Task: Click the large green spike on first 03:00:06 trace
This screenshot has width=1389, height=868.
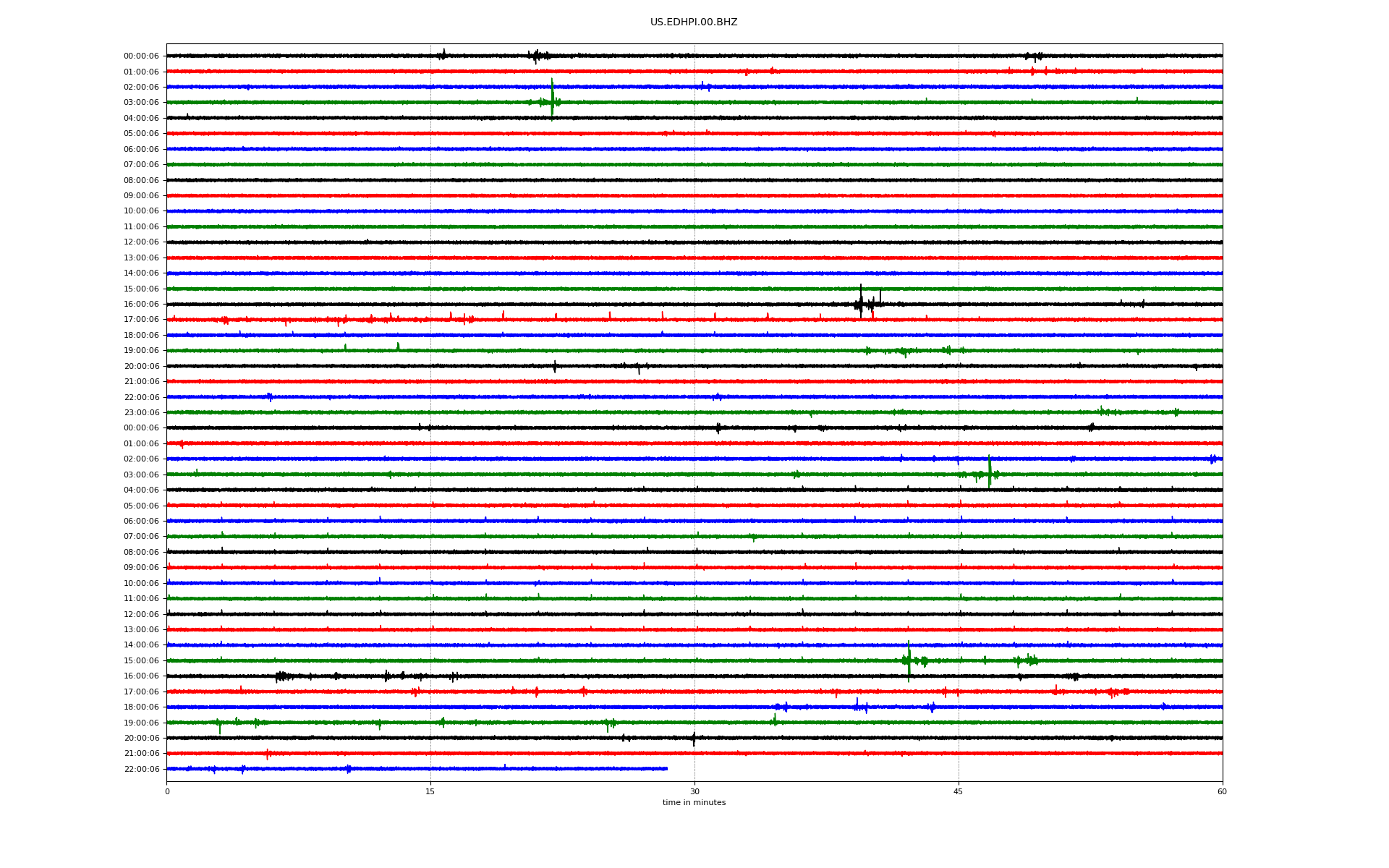Action: coord(552,100)
